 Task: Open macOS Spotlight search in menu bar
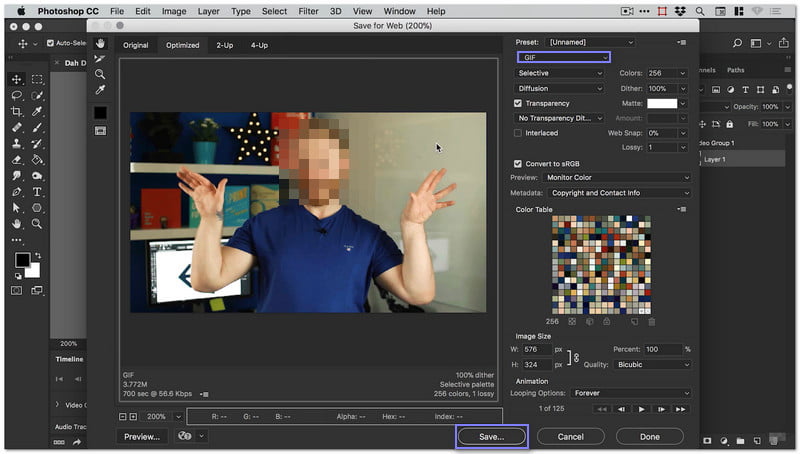pyautogui.click(x=699, y=11)
